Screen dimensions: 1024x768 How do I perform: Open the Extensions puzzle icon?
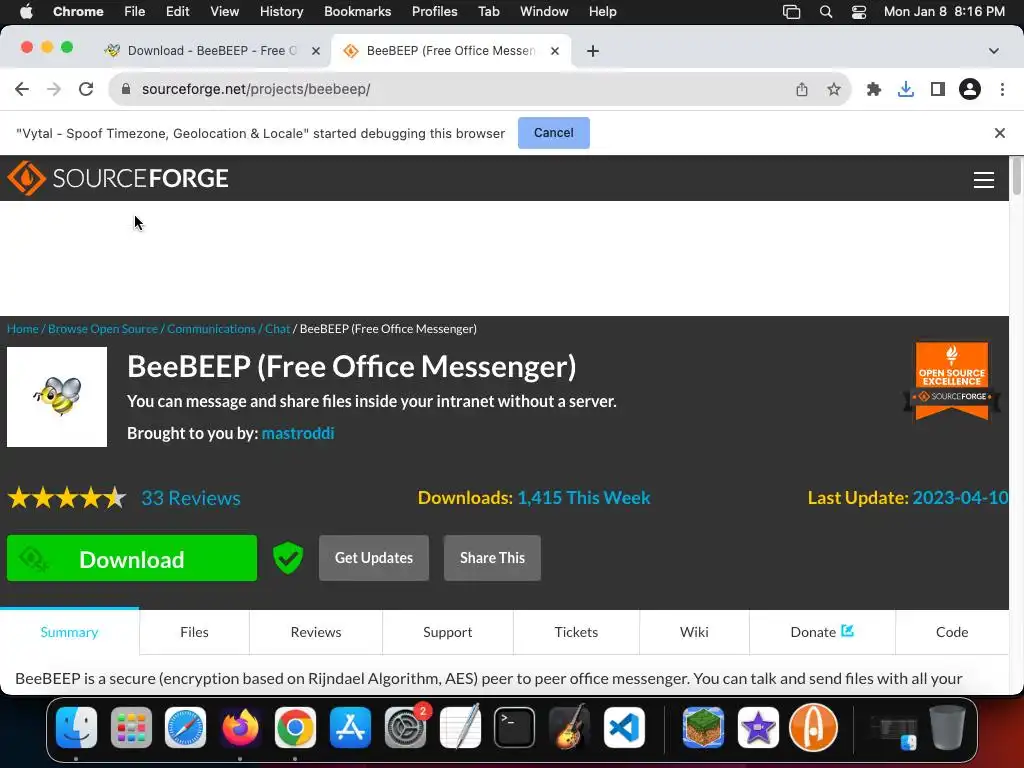pyautogui.click(x=874, y=89)
